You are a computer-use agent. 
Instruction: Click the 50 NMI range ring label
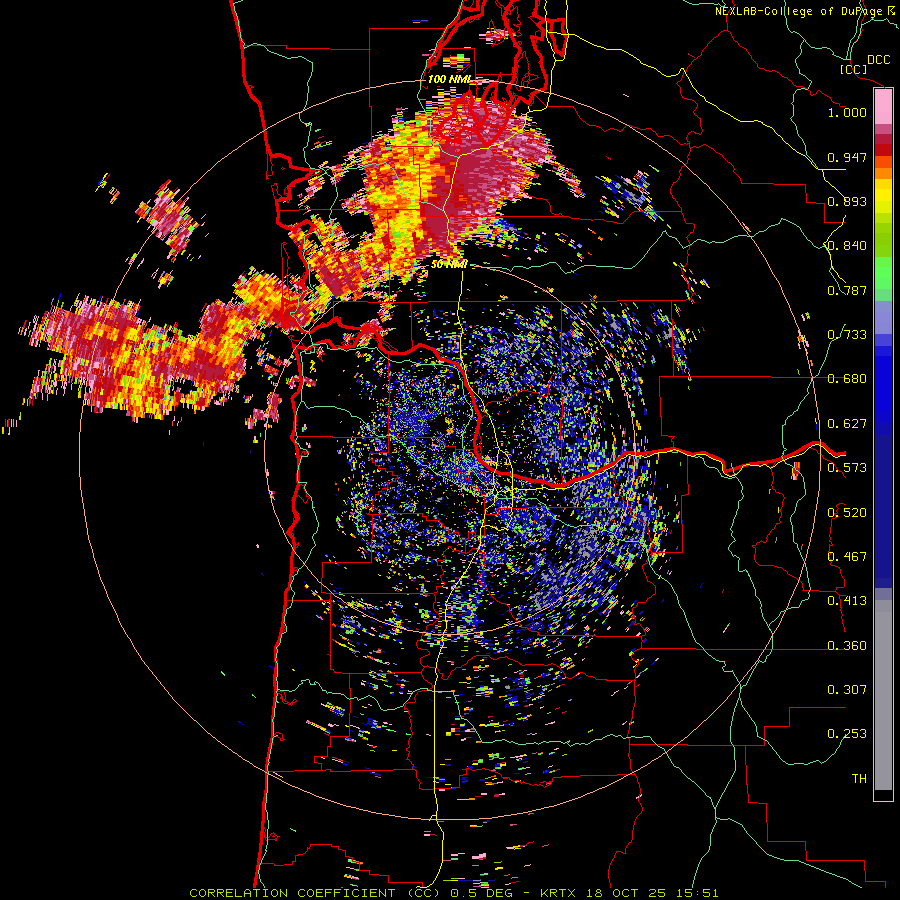pyautogui.click(x=449, y=265)
